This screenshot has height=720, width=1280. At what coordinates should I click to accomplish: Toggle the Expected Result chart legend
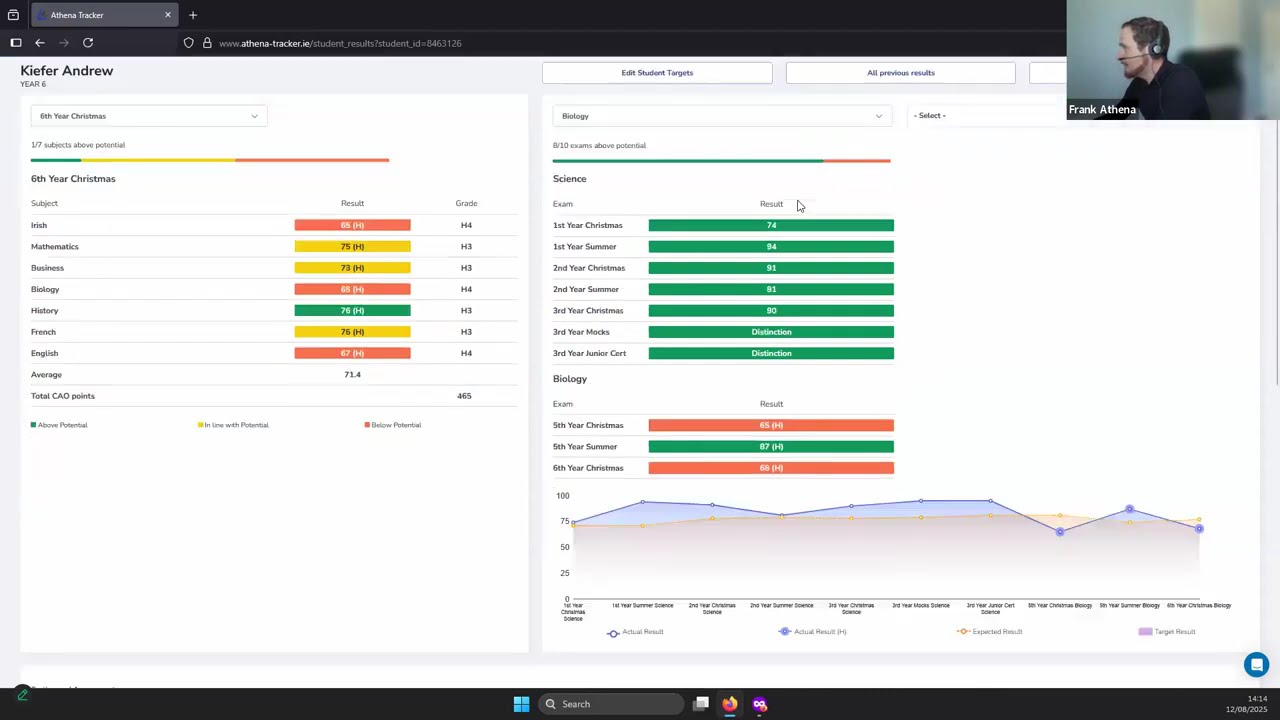click(x=990, y=632)
